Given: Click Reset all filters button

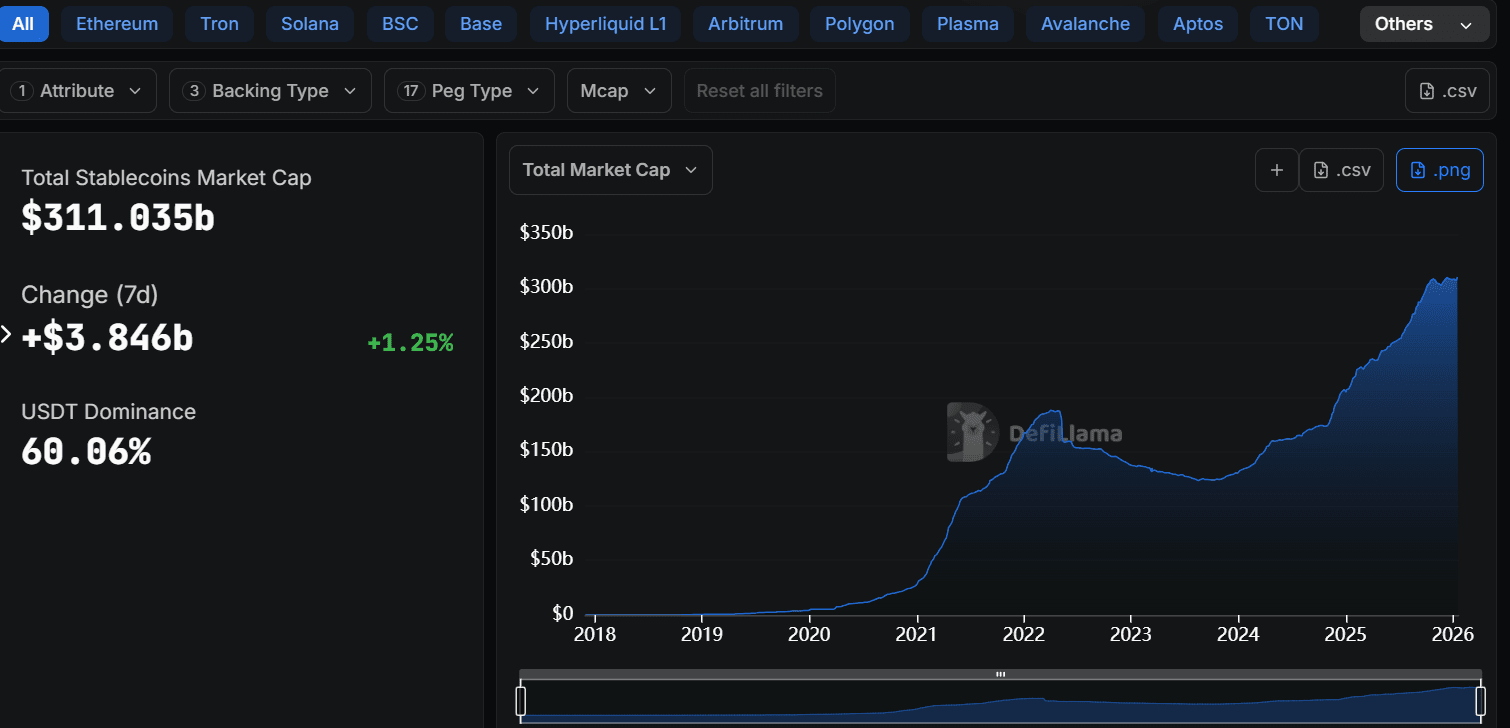Looking at the screenshot, I should click(759, 91).
